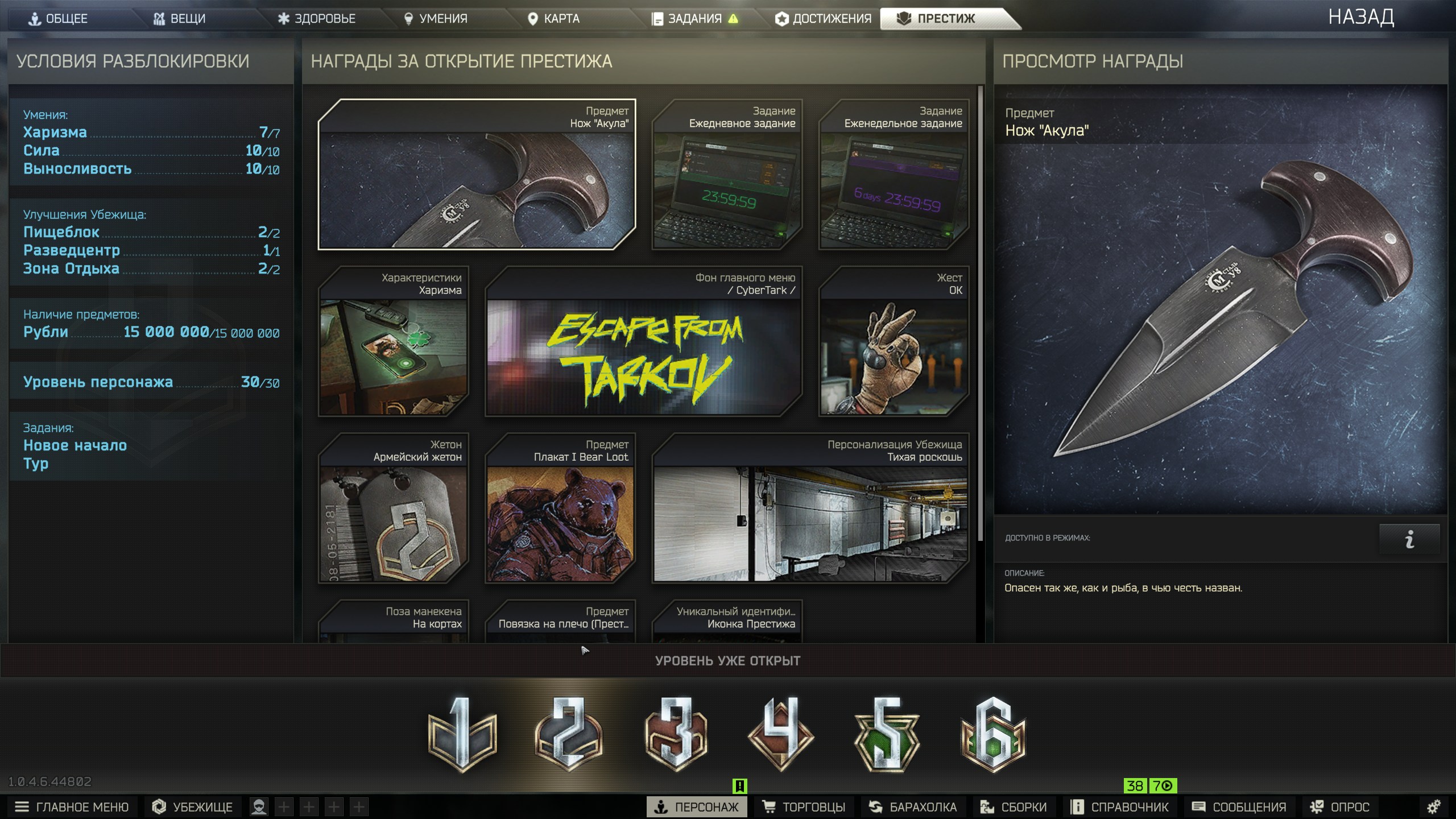Image resolution: width=1456 pixels, height=819 pixels.
Task: Click the last plus slot in bottom bar
Action: coord(359,806)
